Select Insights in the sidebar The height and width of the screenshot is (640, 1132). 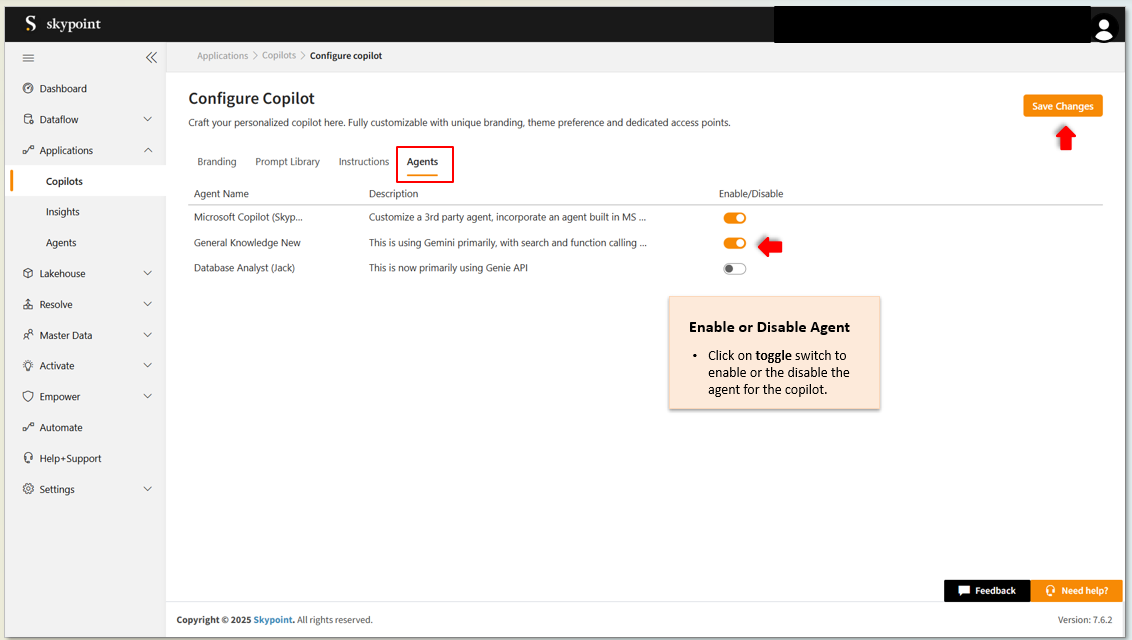coord(63,212)
